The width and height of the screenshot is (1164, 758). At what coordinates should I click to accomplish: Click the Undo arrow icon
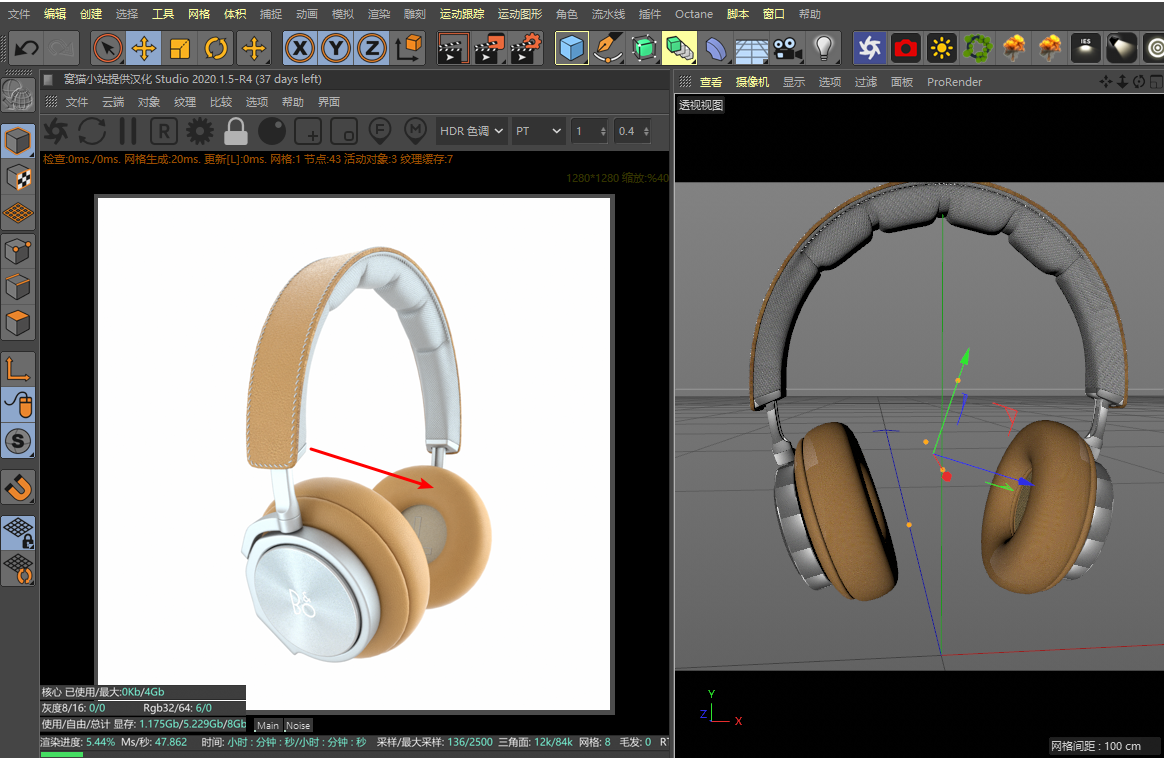click(x=26, y=48)
